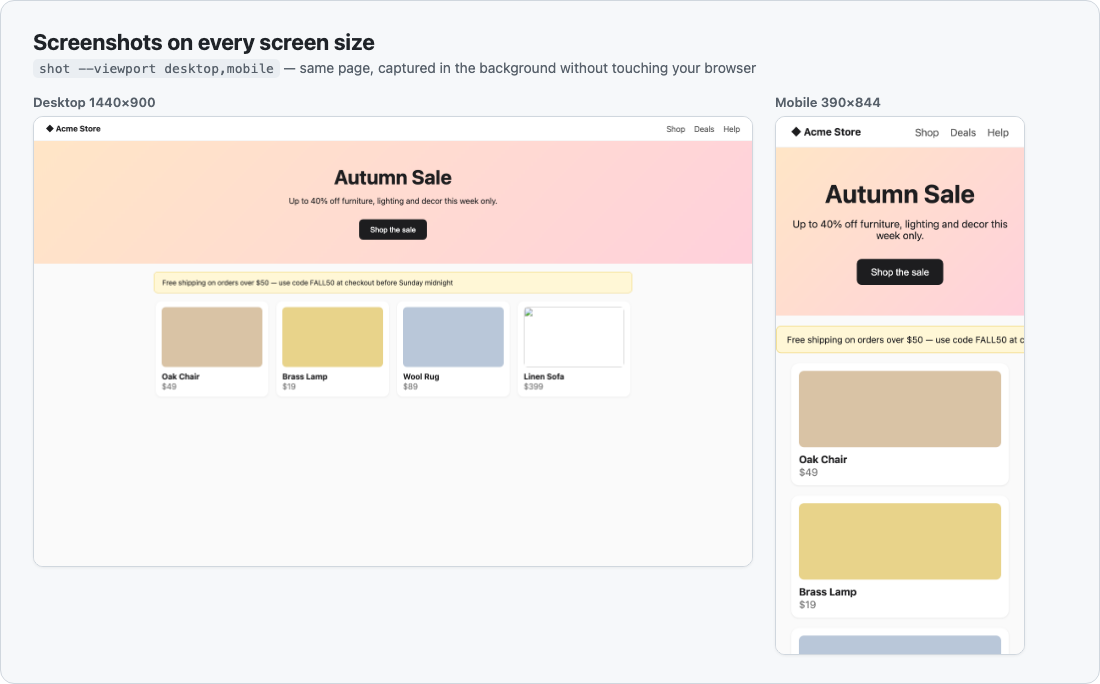The image size is (1100, 684).
Task: Click the shot --viewport desktop,mobile code snippet
Action: 156,68
